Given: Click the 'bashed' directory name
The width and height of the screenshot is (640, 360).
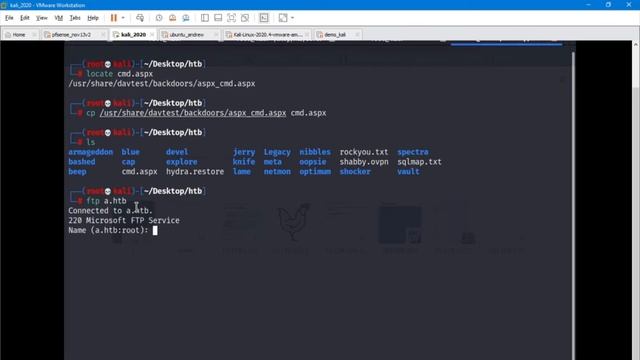Looking at the screenshot, I should [x=82, y=162].
